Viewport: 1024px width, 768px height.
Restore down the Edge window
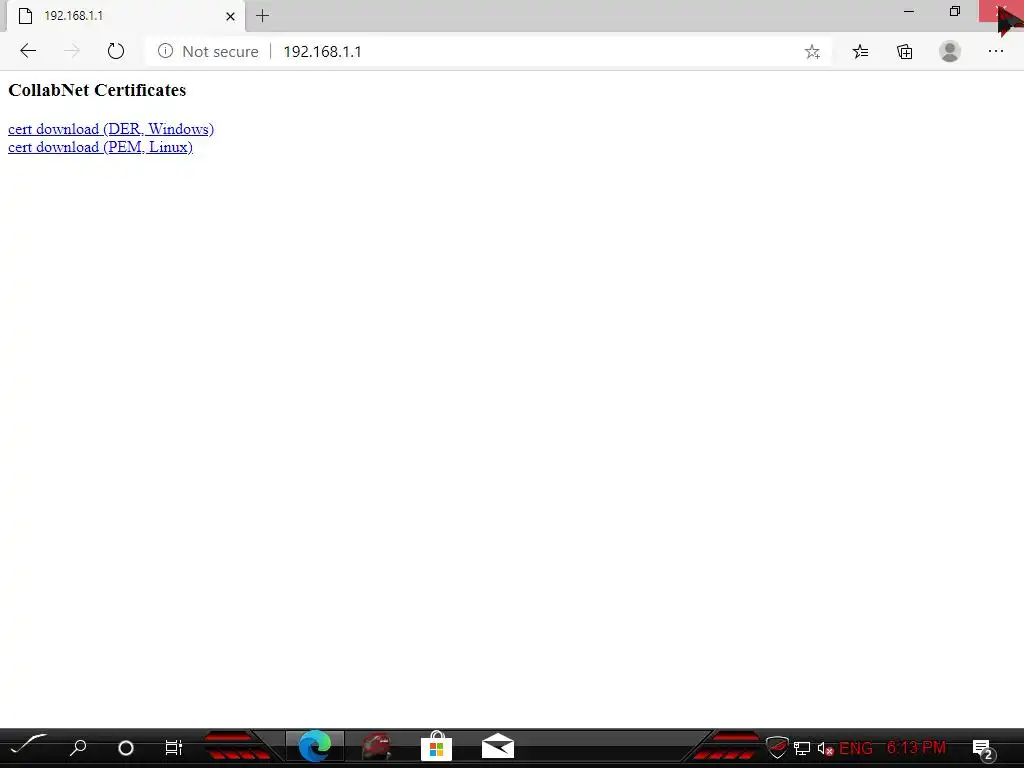(x=955, y=11)
